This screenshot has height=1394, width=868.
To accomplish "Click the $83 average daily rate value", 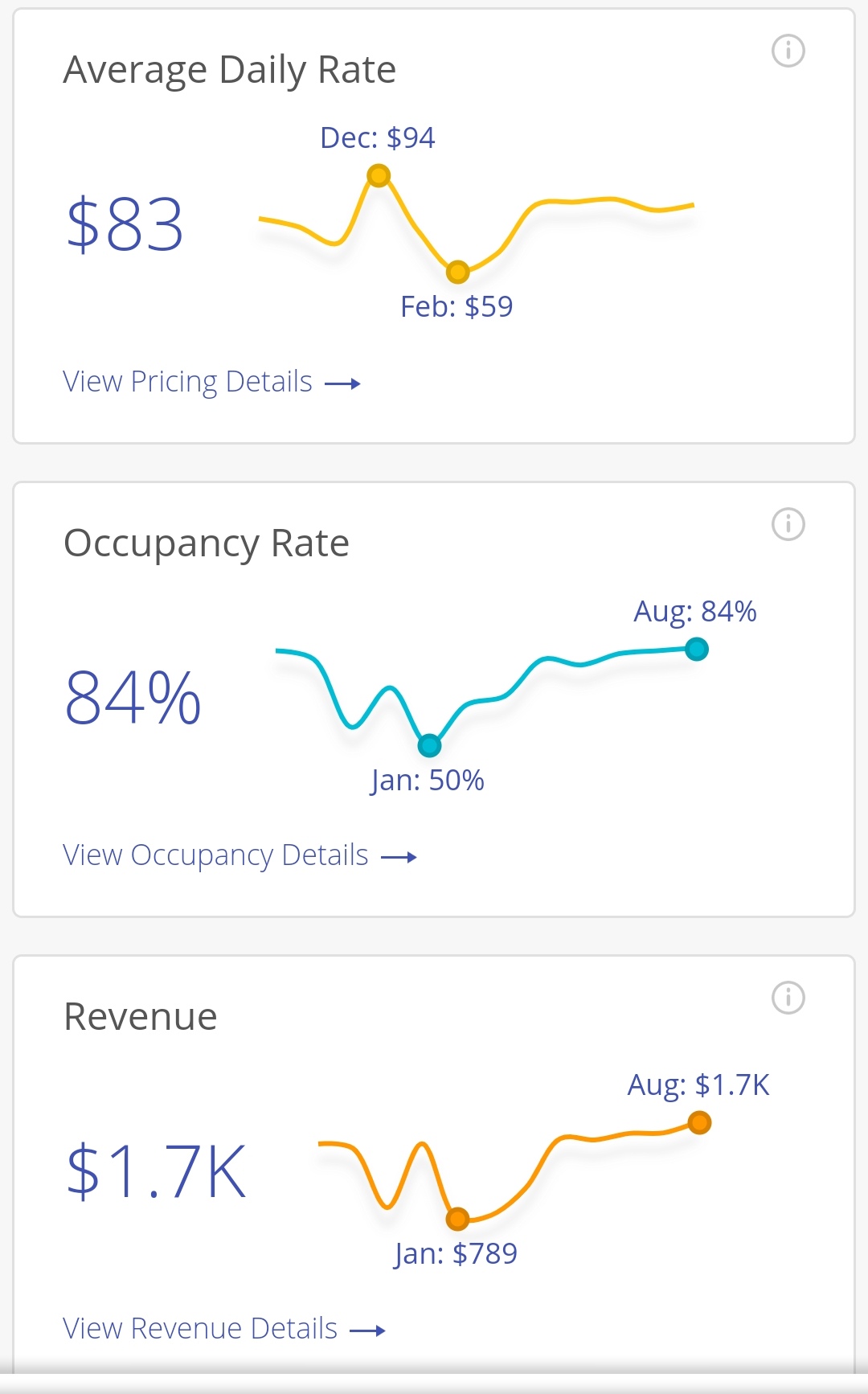I will click(125, 224).
